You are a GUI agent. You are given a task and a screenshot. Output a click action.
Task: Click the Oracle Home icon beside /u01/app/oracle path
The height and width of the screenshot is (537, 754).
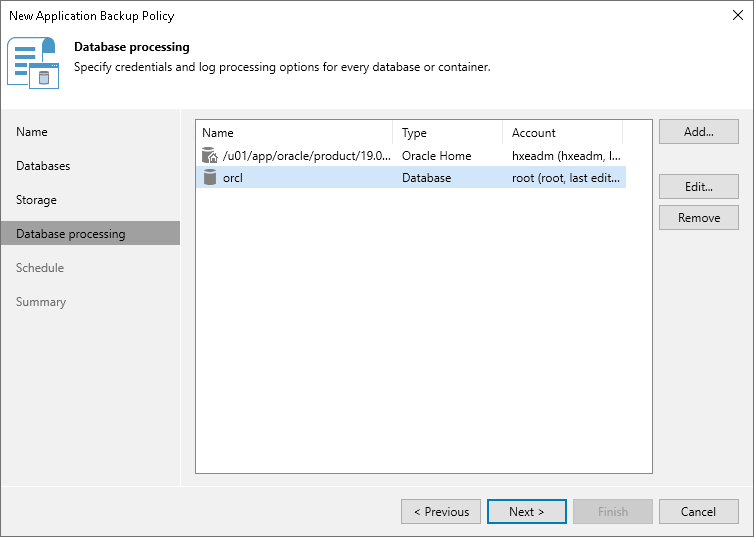(210, 155)
